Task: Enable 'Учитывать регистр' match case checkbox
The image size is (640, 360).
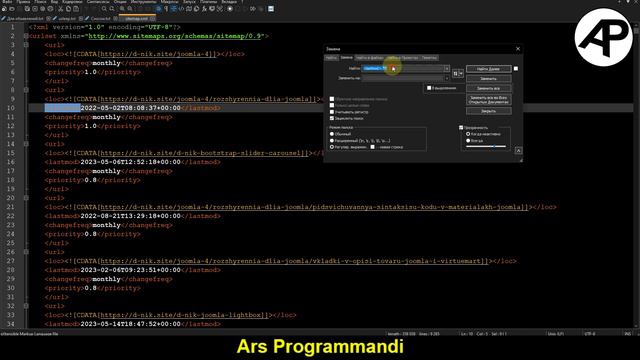Action: pos(332,111)
